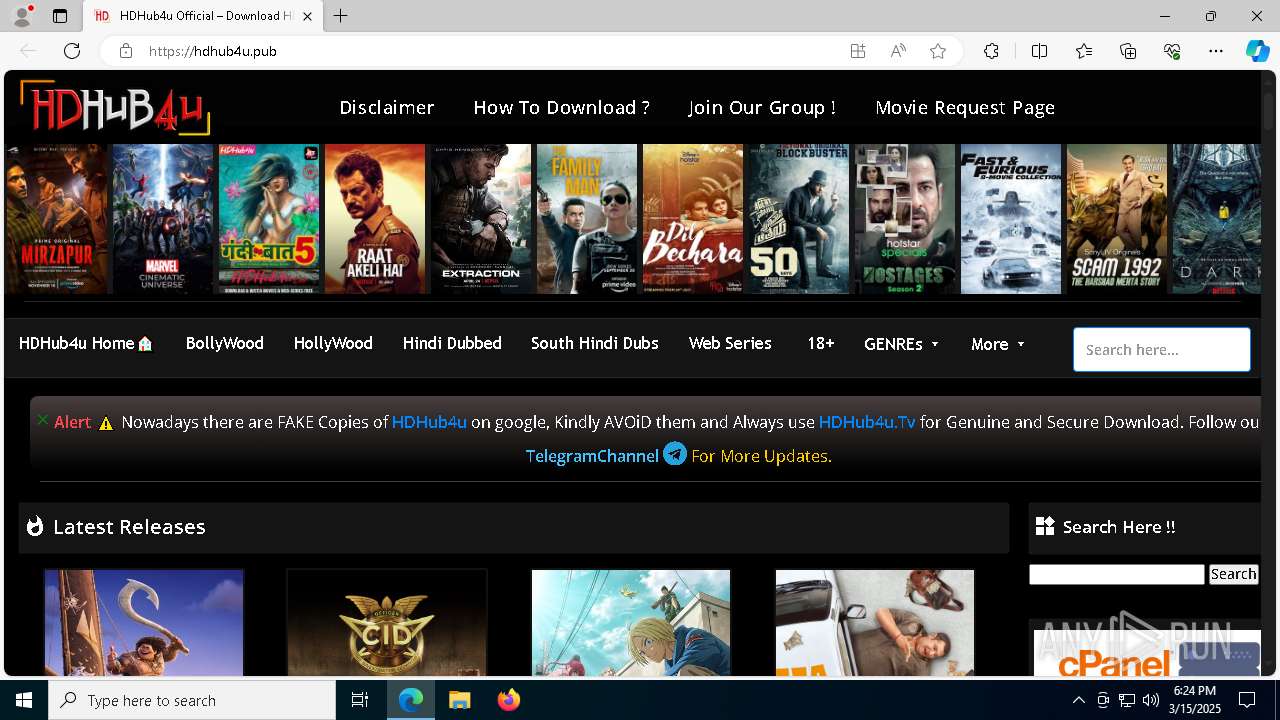Open the apps available icon in address bar
Image resolution: width=1280 pixels, height=720 pixels.
pos(858,51)
